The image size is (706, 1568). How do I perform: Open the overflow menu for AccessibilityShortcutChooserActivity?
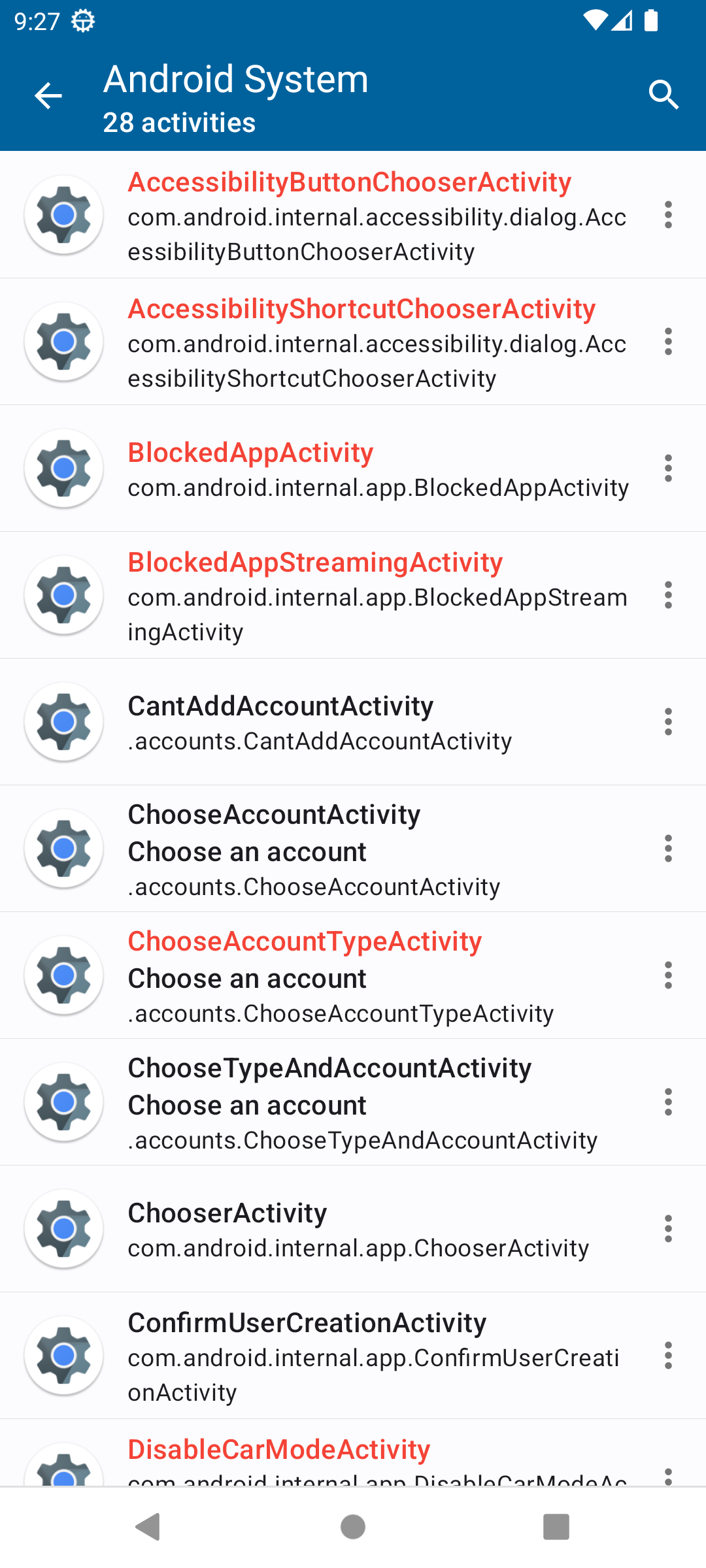668,342
